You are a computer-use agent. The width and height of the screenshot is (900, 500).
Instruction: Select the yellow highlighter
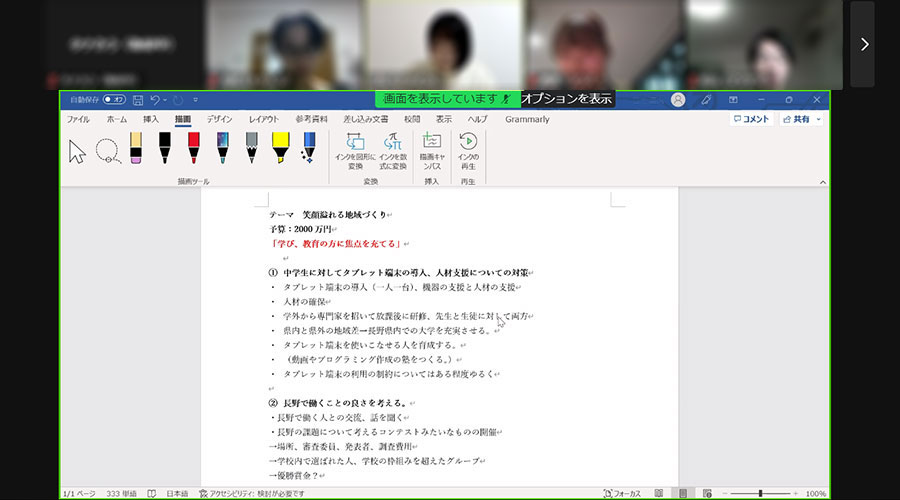point(280,149)
